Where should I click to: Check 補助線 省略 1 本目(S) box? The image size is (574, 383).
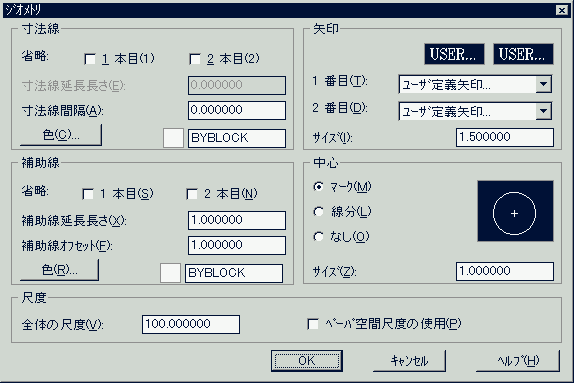[x=88, y=194]
